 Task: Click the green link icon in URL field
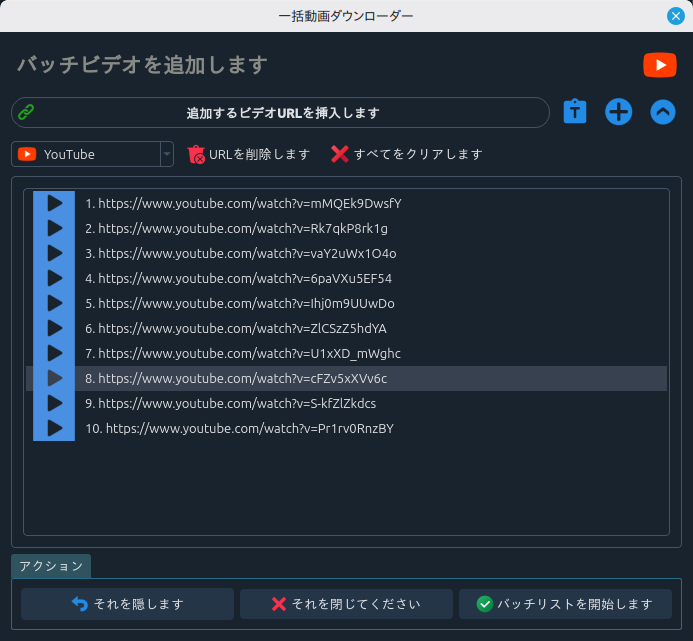[28, 113]
